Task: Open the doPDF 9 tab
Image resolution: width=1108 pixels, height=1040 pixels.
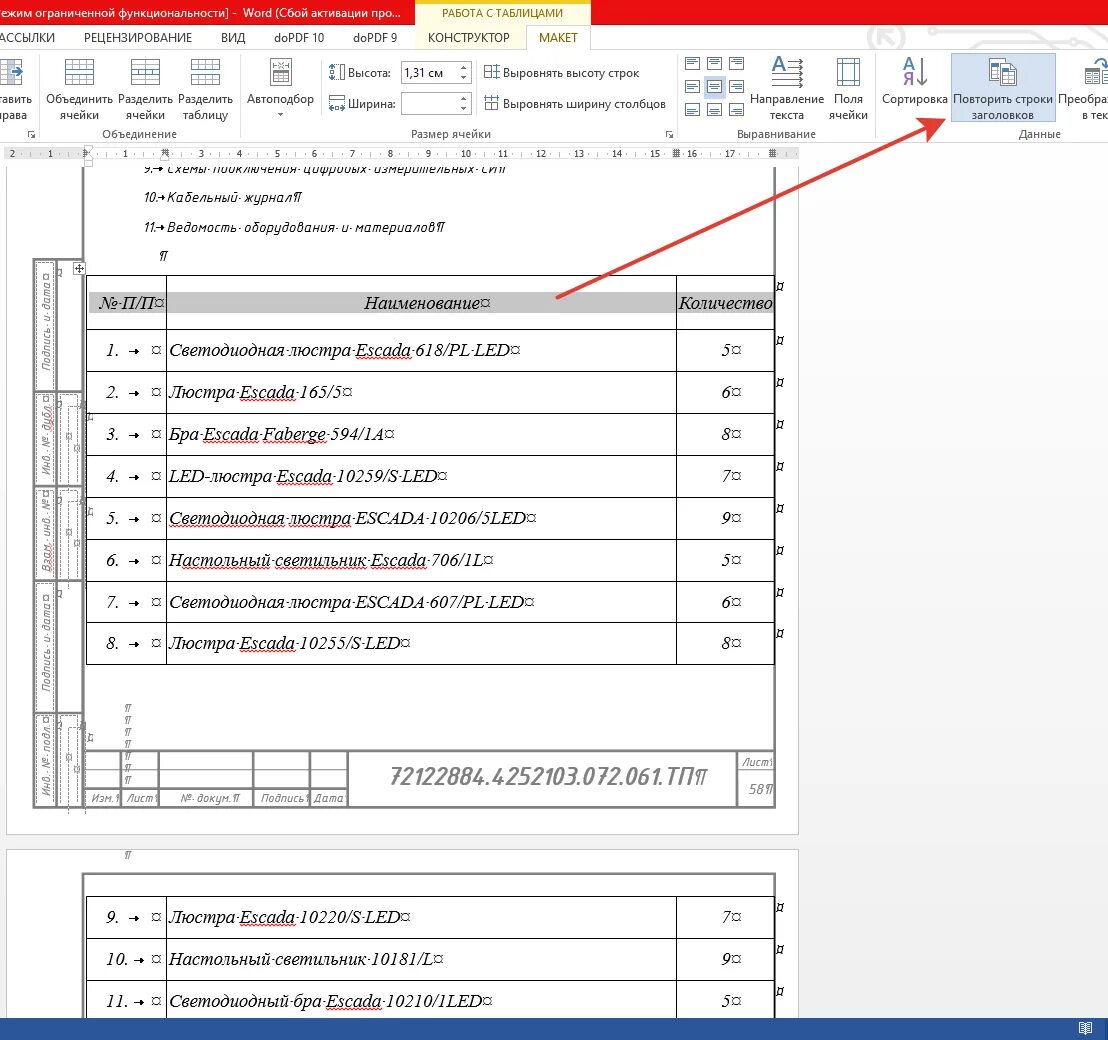Action: click(375, 38)
